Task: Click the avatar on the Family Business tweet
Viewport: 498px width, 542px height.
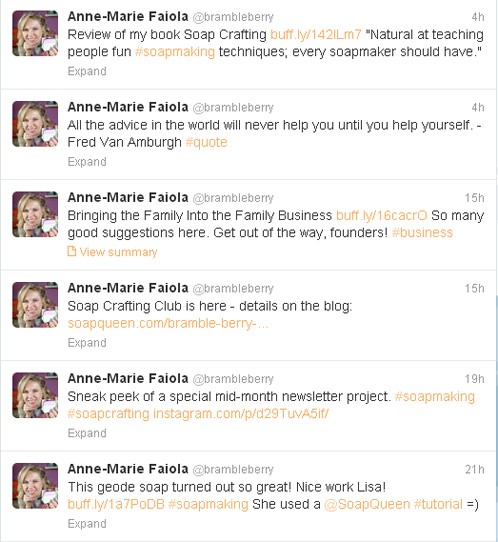Action: [35, 214]
